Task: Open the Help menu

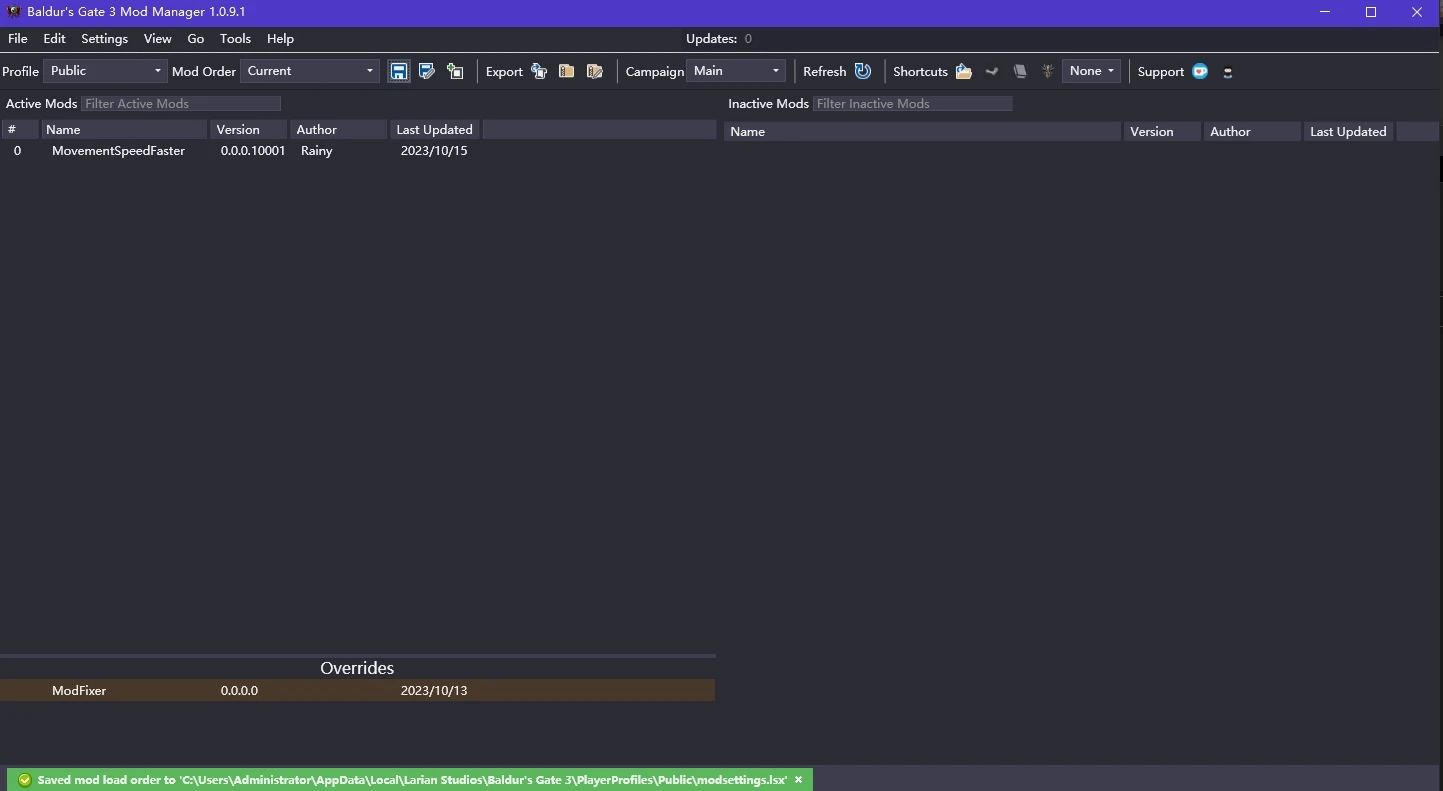Action: coord(280,38)
